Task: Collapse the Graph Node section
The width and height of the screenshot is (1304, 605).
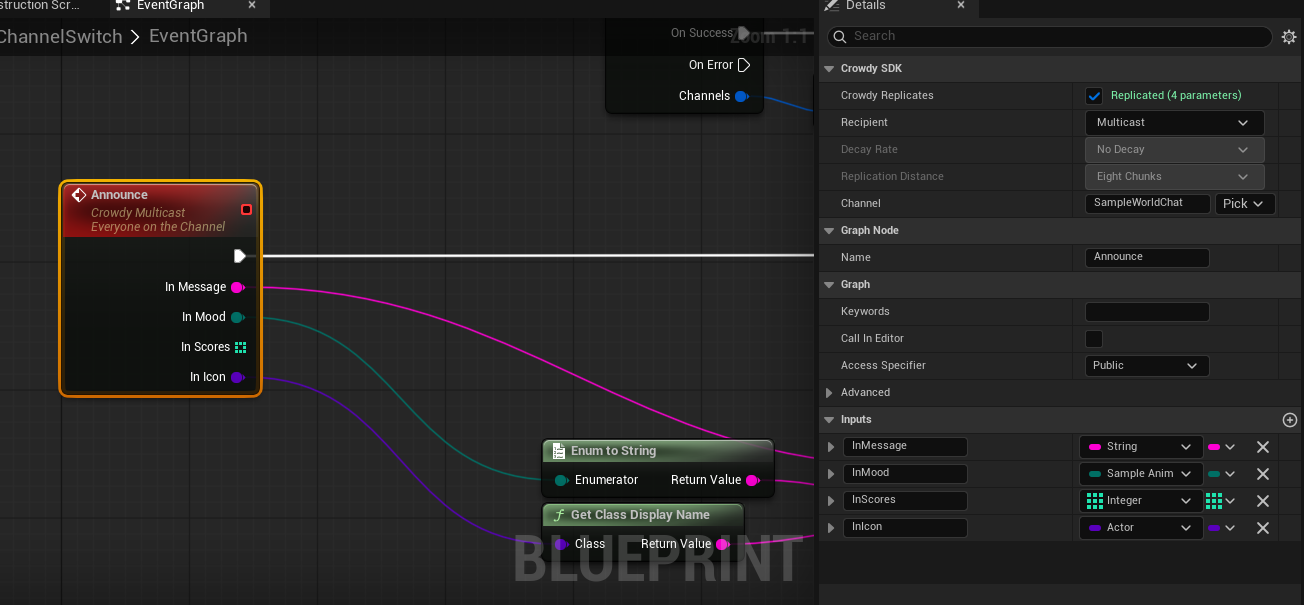Action: (829, 231)
